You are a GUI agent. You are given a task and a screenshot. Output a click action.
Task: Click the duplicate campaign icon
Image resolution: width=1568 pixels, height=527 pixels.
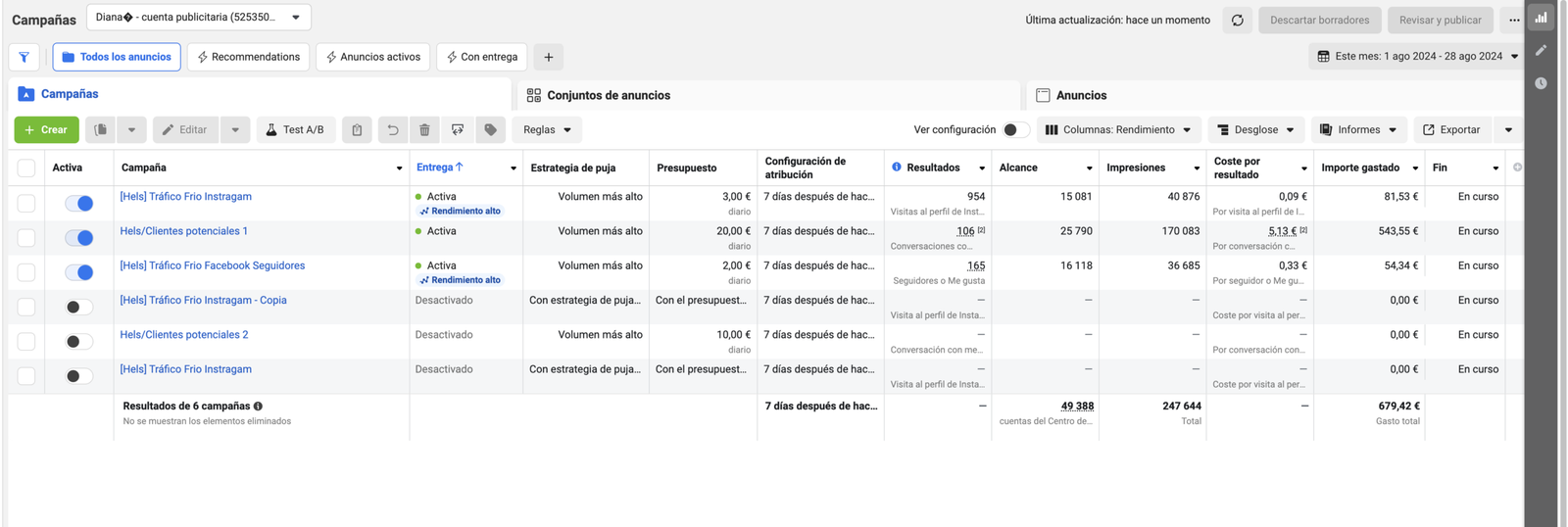click(101, 129)
